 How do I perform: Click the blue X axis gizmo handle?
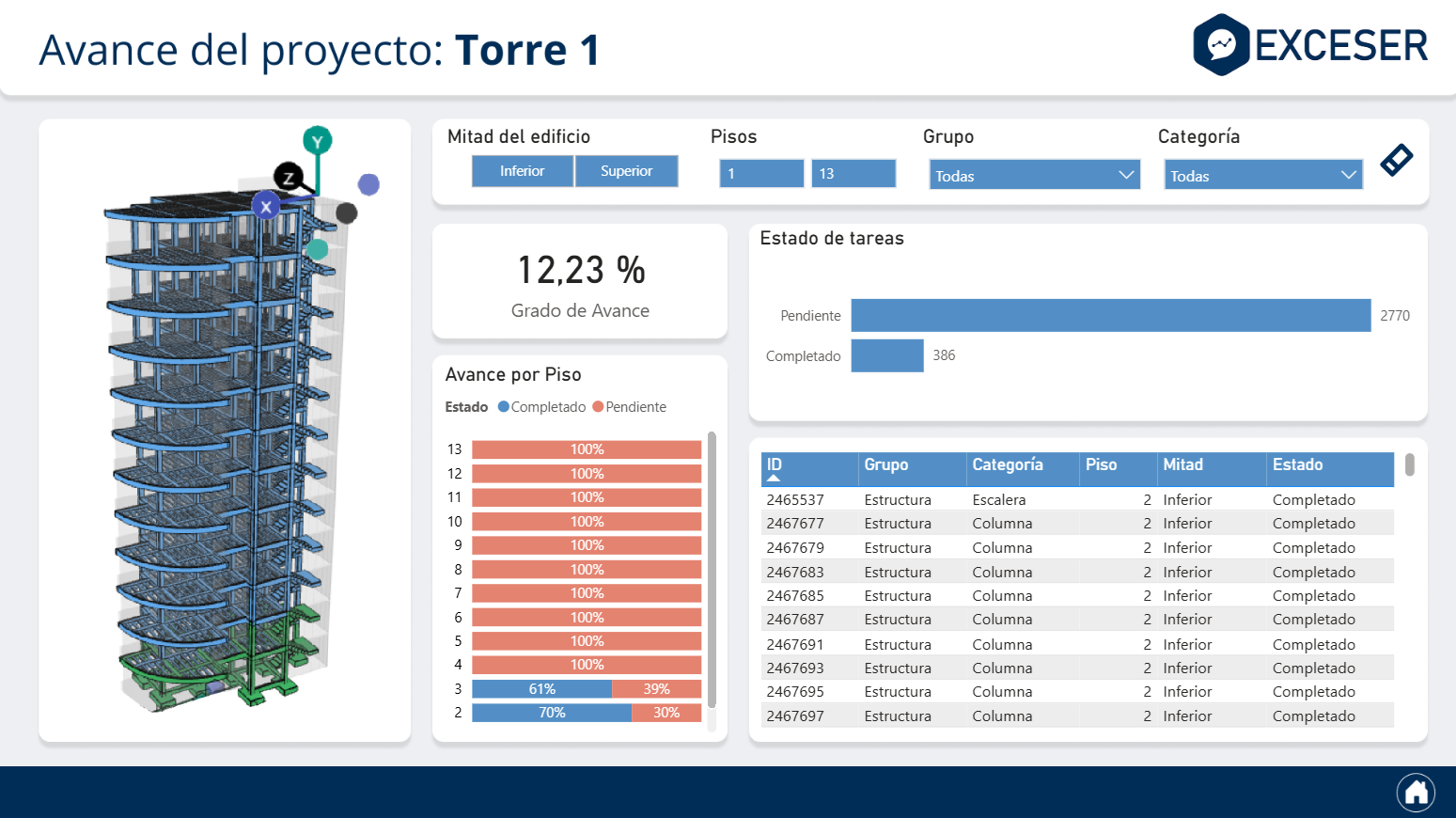point(266,206)
